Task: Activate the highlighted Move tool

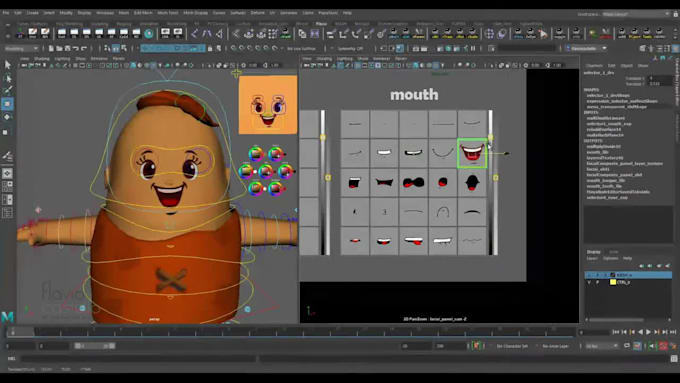Action: click(7, 104)
